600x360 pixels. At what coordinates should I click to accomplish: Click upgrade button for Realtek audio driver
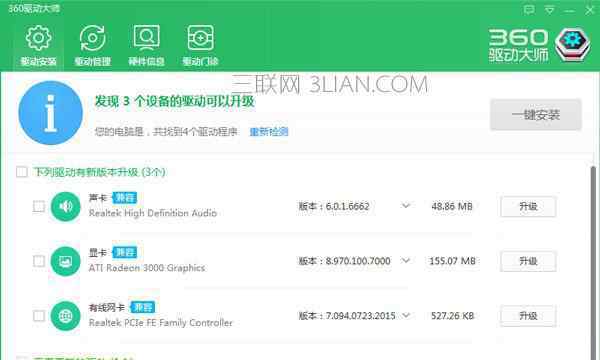click(528, 207)
